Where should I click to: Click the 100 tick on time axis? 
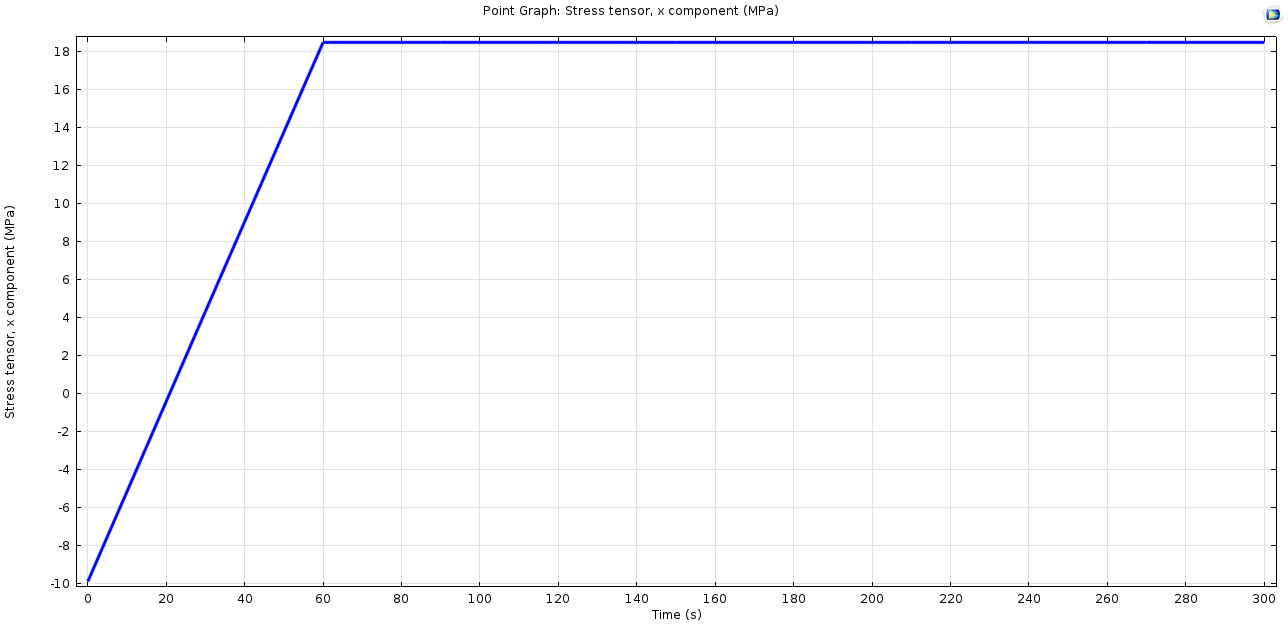480,599
